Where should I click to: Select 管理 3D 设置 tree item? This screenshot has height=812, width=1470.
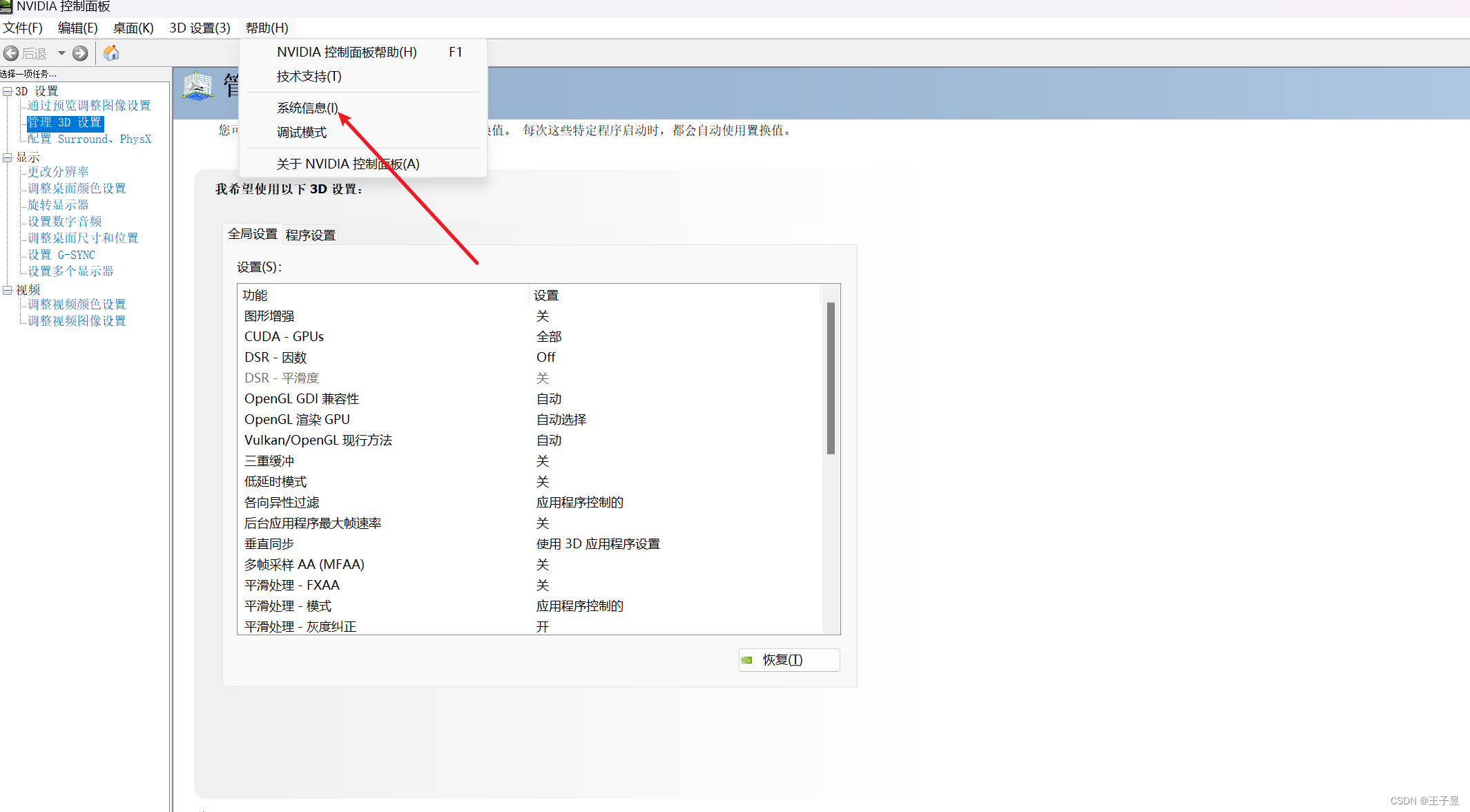65,122
